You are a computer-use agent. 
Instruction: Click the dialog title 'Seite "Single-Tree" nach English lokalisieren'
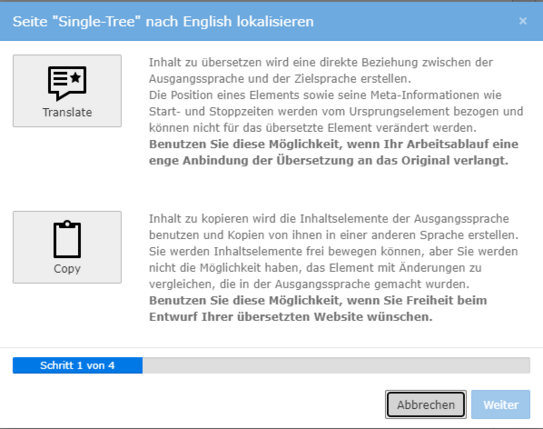pyautogui.click(x=163, y=21)
